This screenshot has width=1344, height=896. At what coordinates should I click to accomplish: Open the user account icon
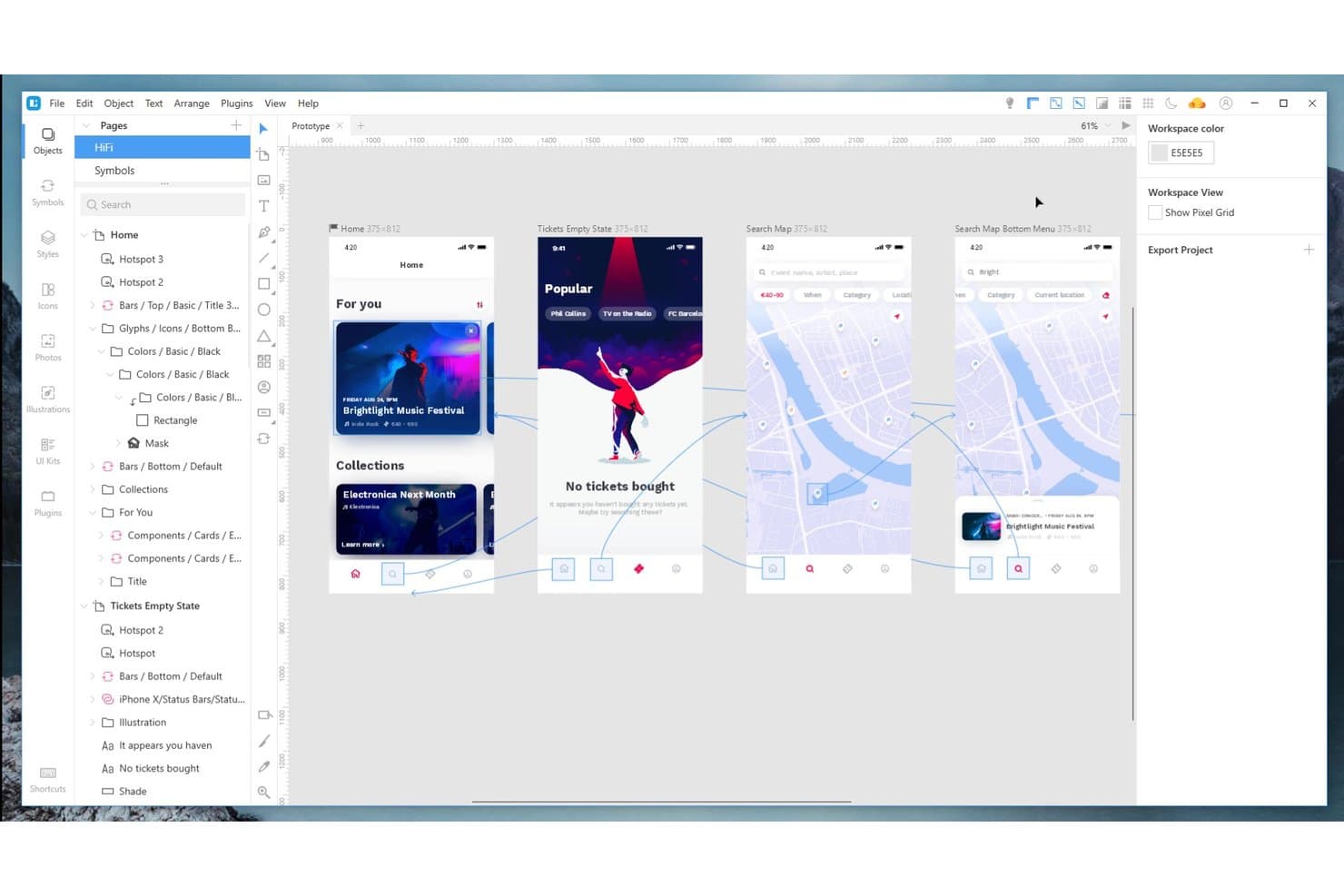pos(1225,103)
